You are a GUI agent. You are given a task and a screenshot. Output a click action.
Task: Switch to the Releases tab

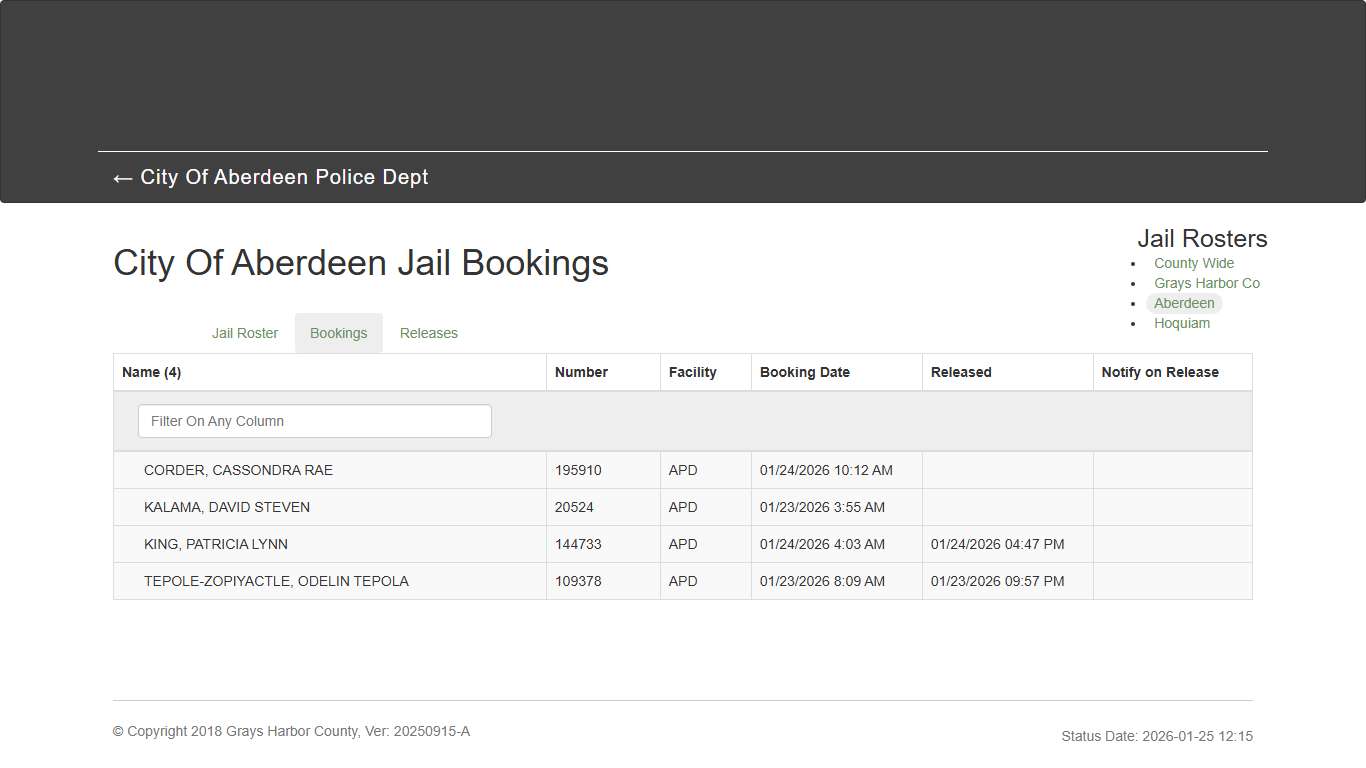click(428, 333)
